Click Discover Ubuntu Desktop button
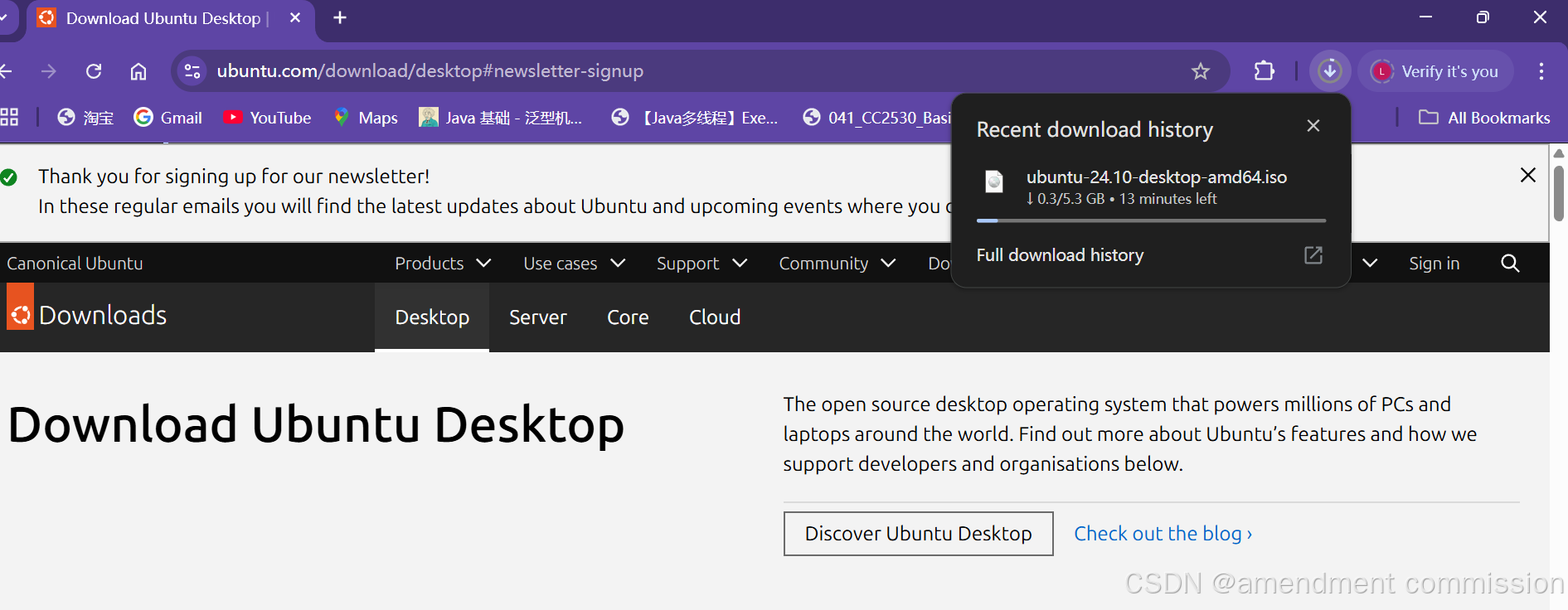This screenshot has height=610, width=1568. tap(919, 534)
